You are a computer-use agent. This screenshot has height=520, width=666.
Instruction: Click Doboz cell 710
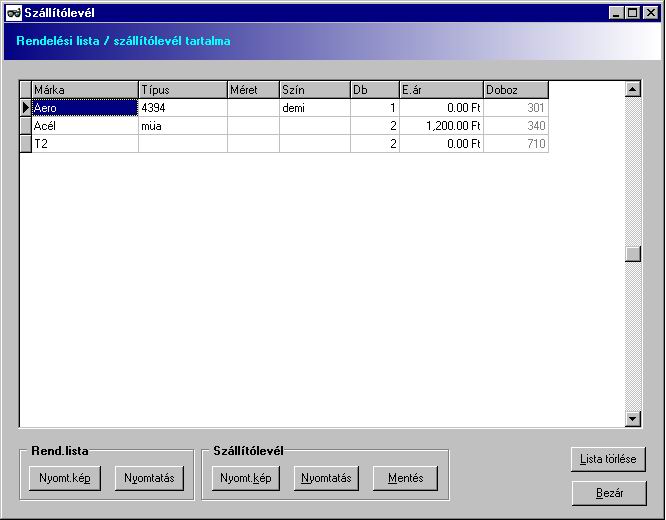516,144
